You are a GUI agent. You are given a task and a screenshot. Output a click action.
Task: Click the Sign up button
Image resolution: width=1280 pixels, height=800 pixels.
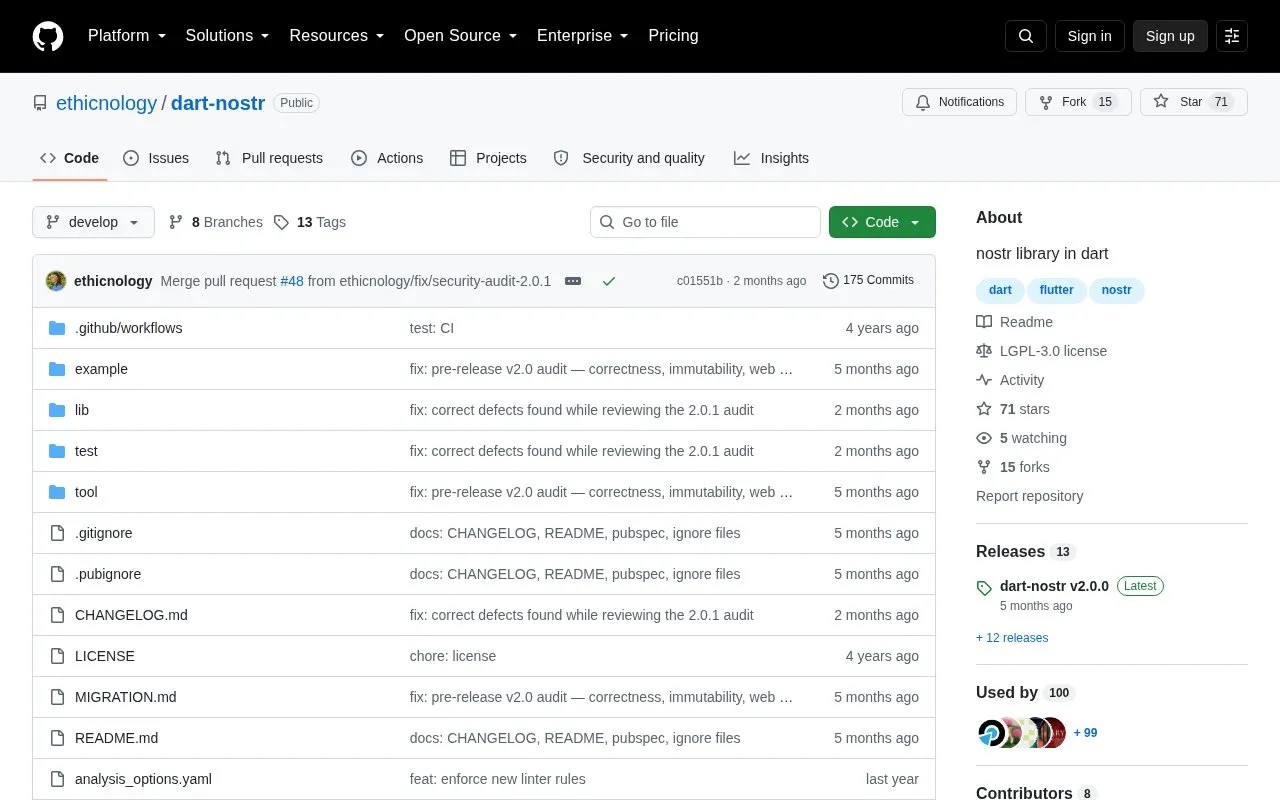click(1170, 36)
